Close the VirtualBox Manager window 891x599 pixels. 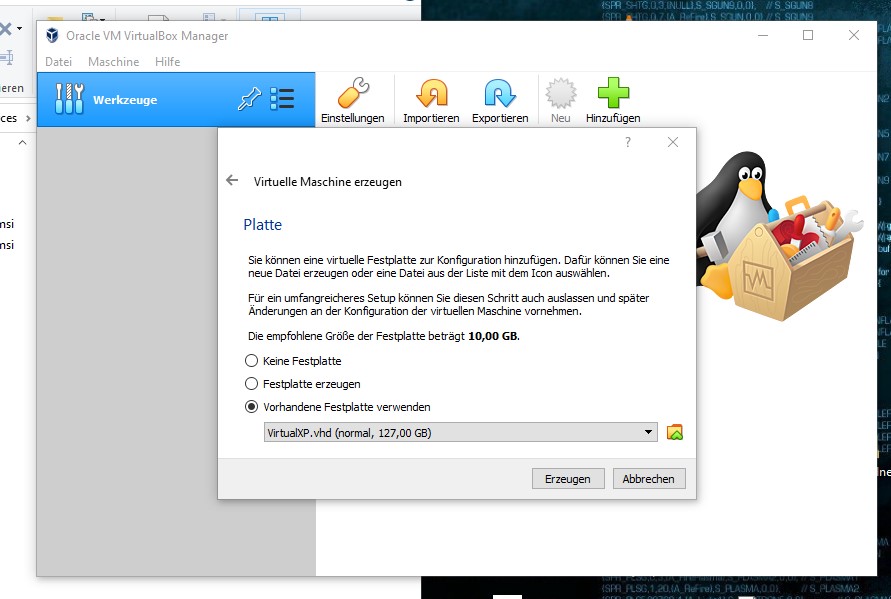point(853,35)
